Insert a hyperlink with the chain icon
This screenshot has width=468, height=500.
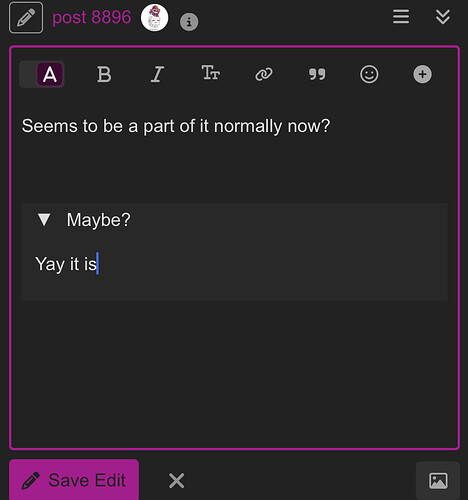[x=264, y=74]
